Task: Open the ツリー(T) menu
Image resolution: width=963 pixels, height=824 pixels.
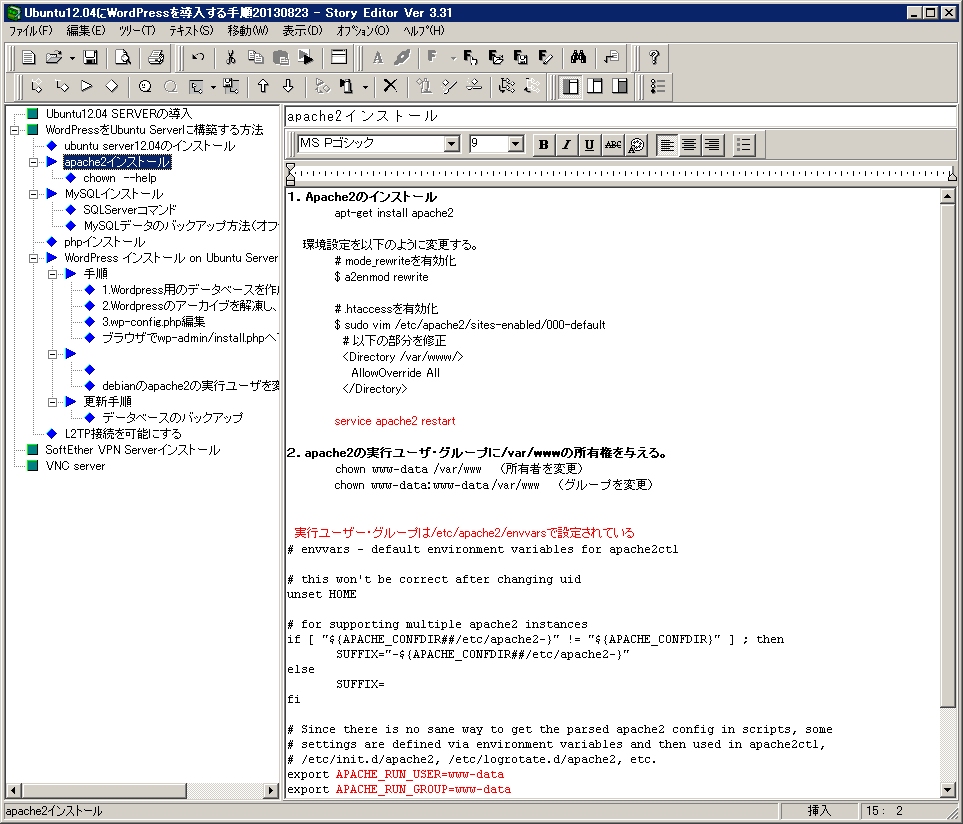Action: coord(138,31)
